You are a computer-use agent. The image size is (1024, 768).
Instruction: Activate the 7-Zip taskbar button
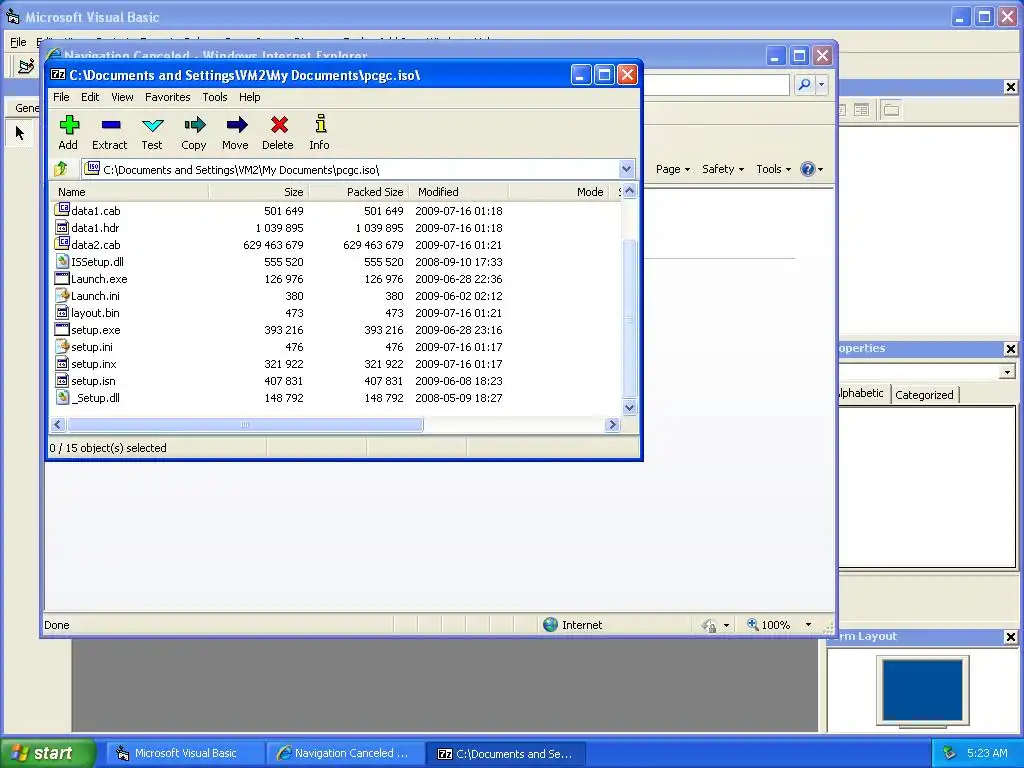(506, 753)
